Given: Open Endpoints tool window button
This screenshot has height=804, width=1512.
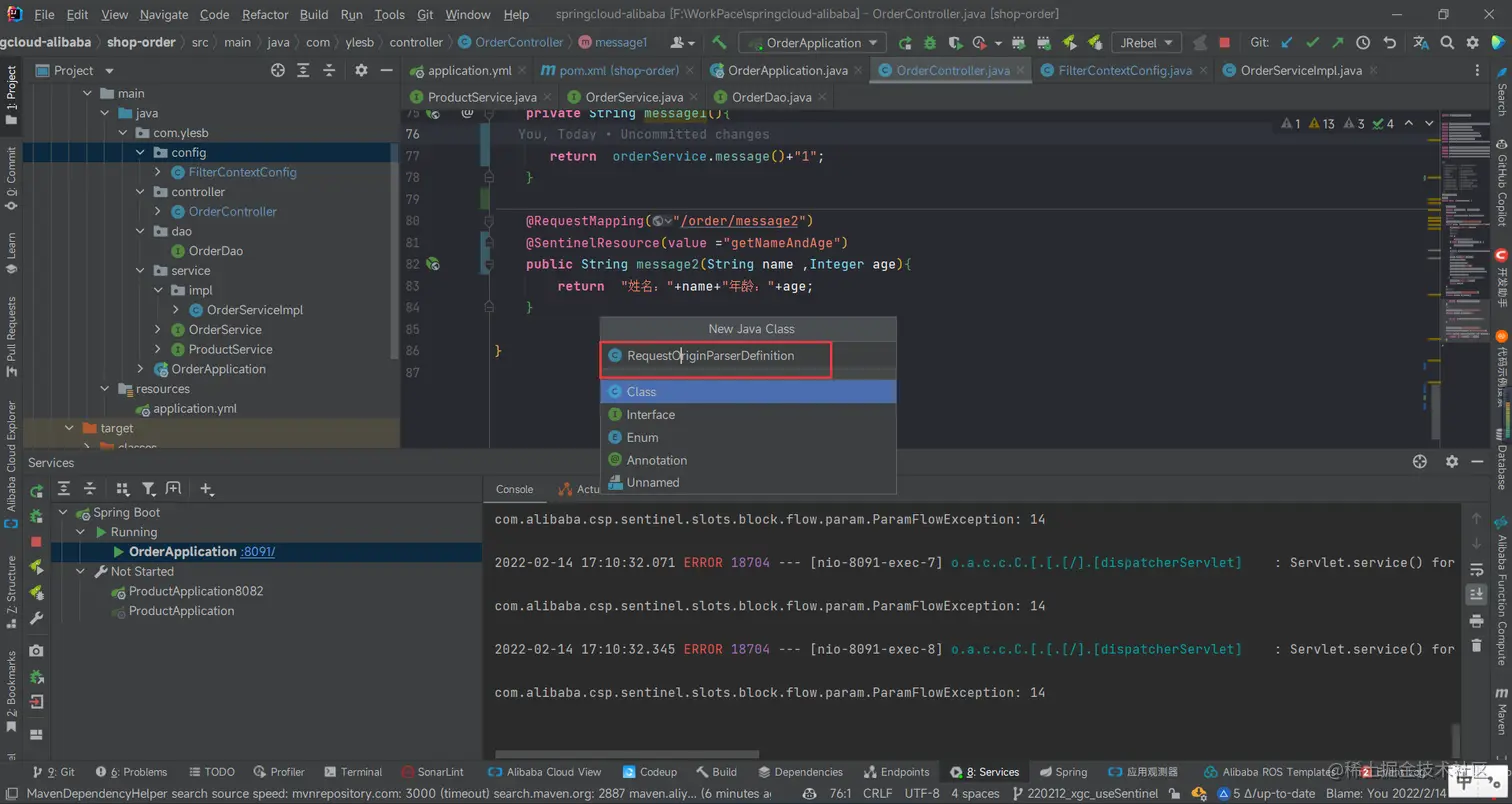Looking at the screenshot, I should pos(895,772).
